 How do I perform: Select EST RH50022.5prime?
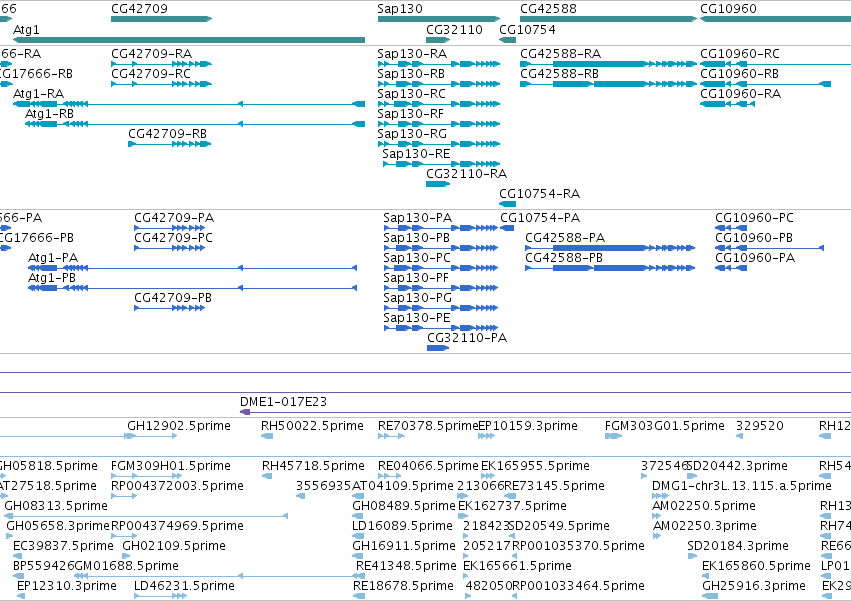pyautogui.click(x=266, y=436)
